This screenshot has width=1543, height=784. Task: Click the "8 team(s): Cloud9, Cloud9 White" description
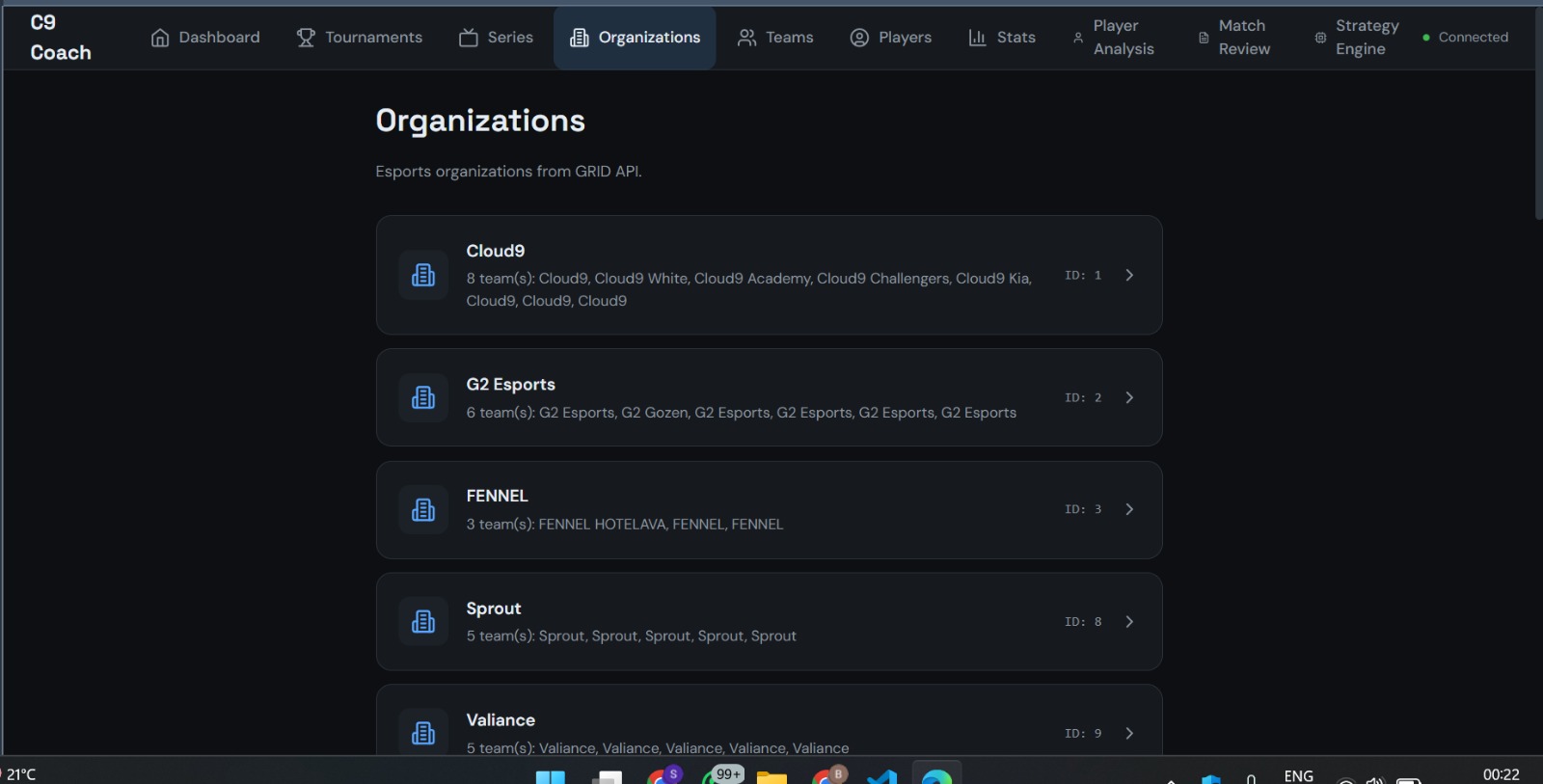(x=749, y=289)
